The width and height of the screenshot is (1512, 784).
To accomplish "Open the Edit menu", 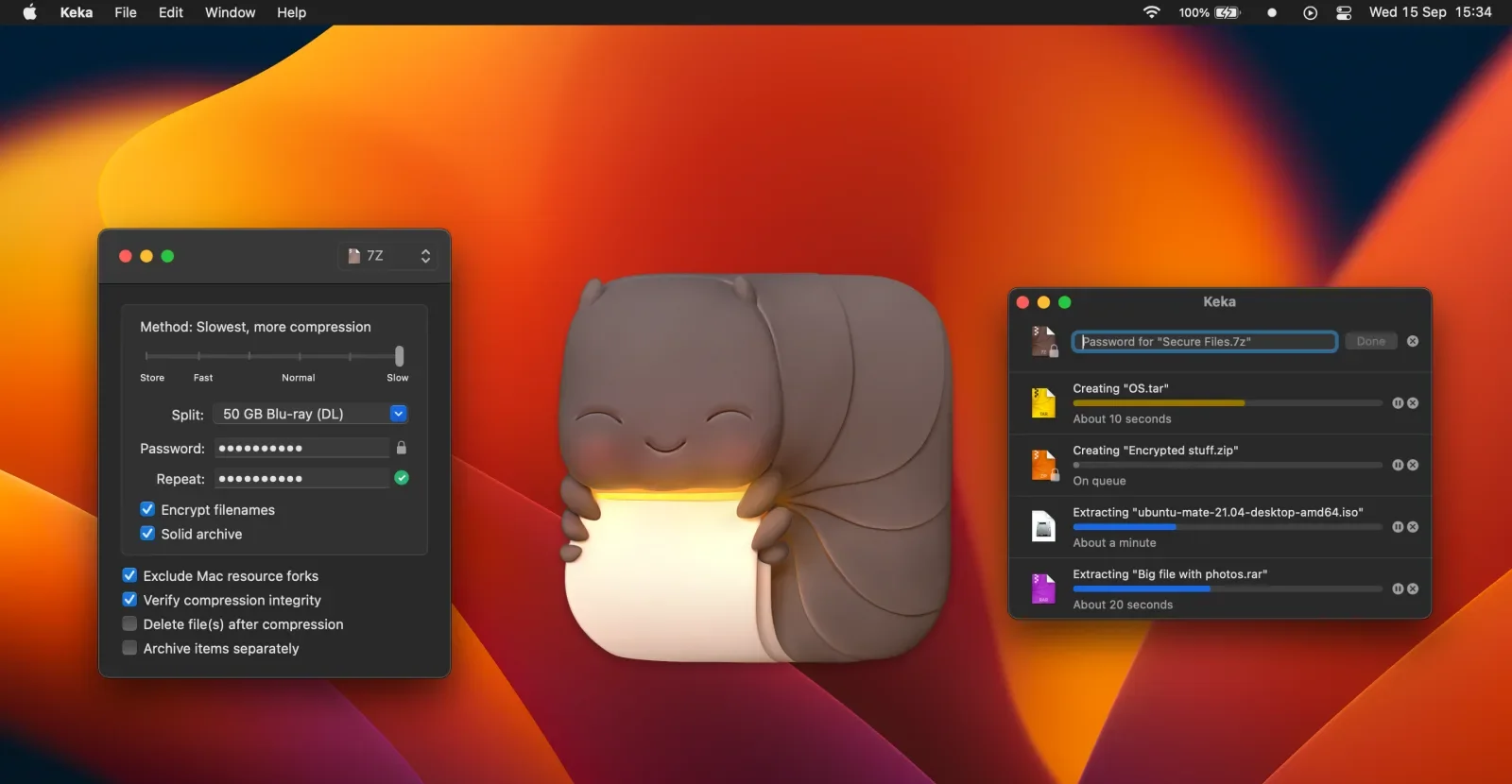I will pos(171,12).
